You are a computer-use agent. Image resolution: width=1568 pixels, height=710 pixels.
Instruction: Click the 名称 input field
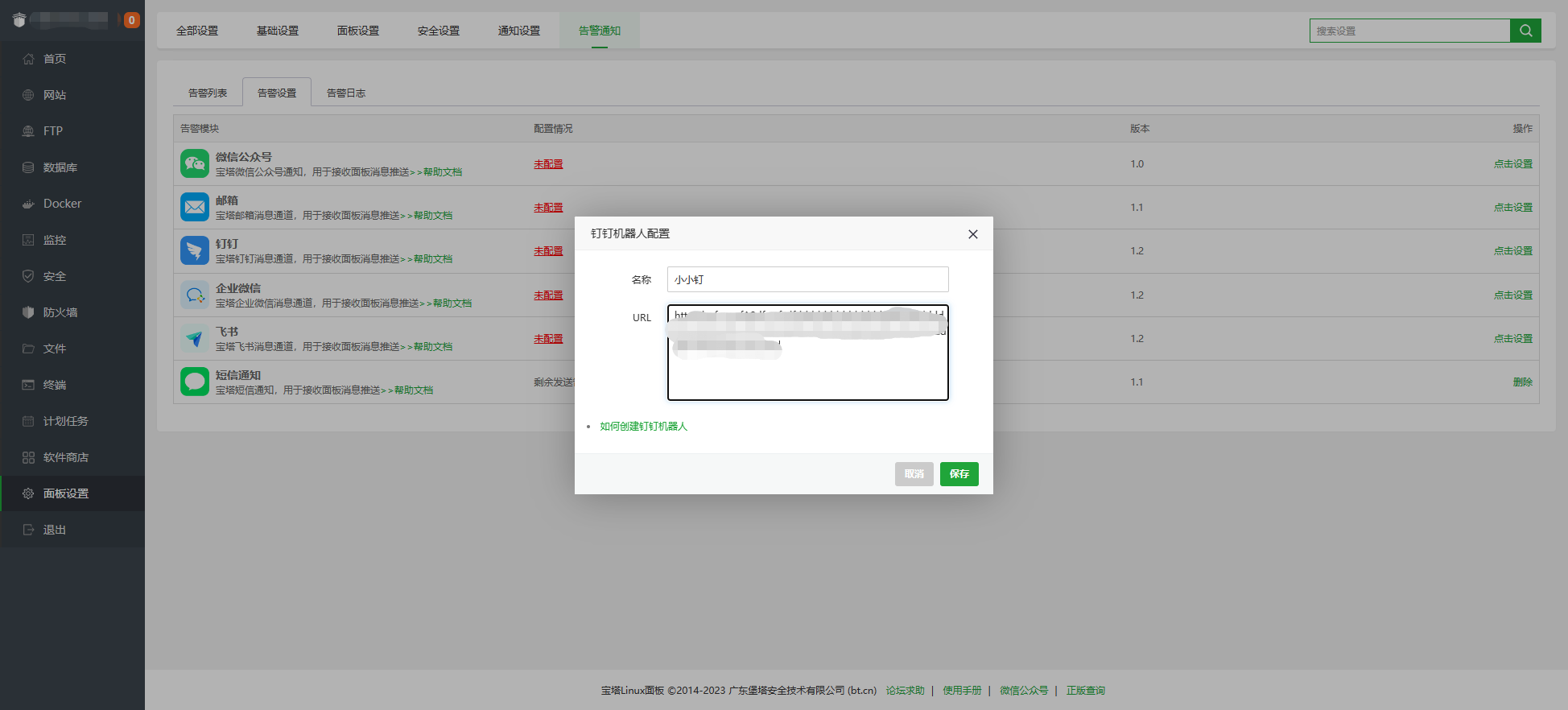point(807,279)
